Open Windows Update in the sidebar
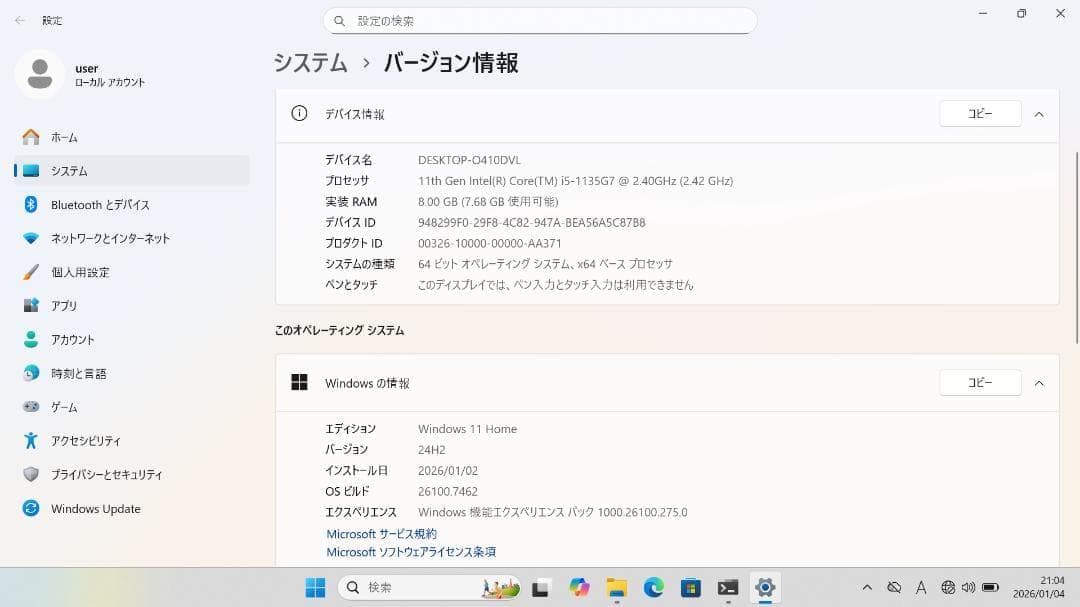The width and height of the screenshot is (1080, 607). point(94,508)
